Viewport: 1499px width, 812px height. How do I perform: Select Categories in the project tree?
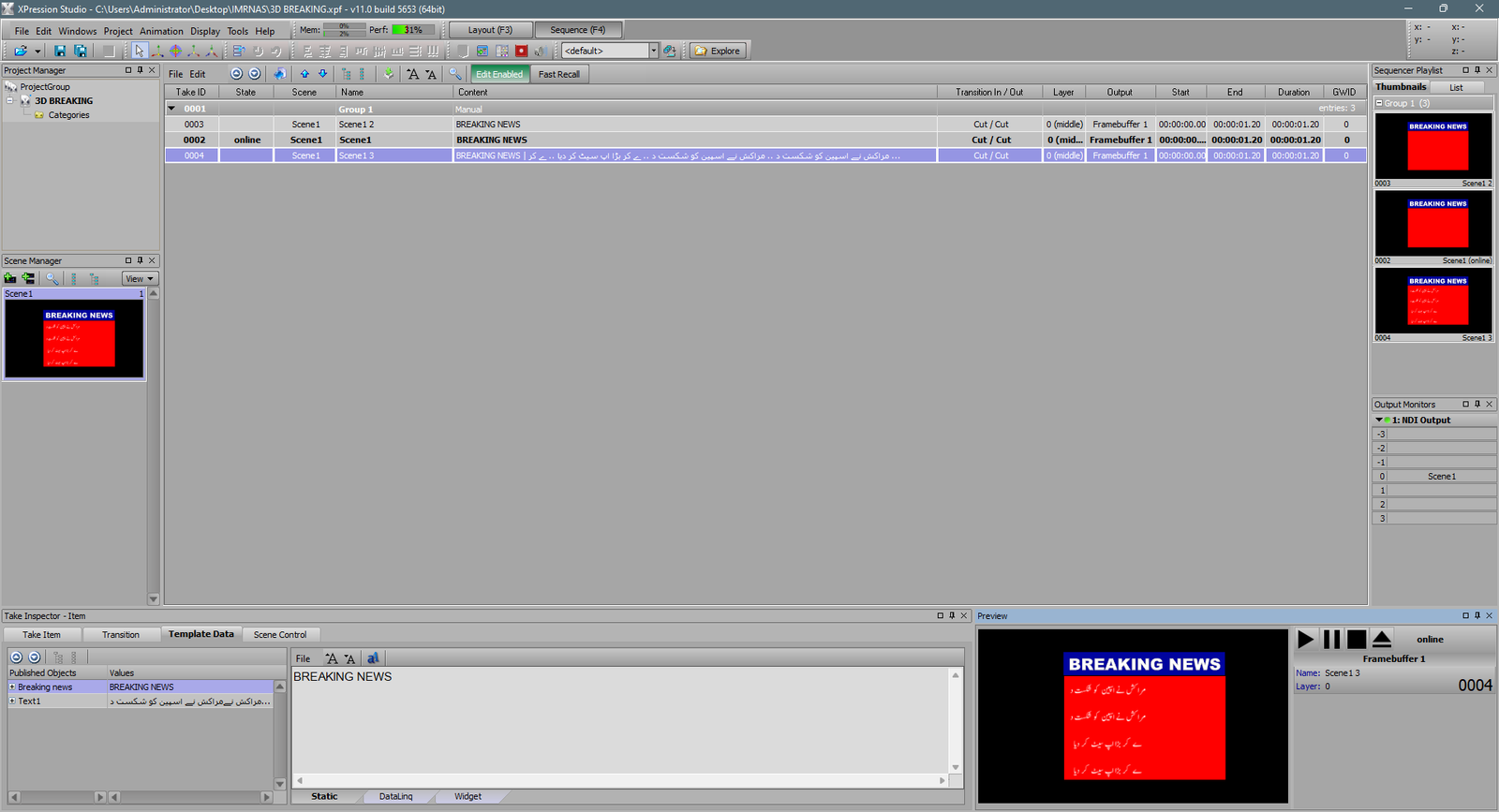pyautogui.click(x=68, y=115)
